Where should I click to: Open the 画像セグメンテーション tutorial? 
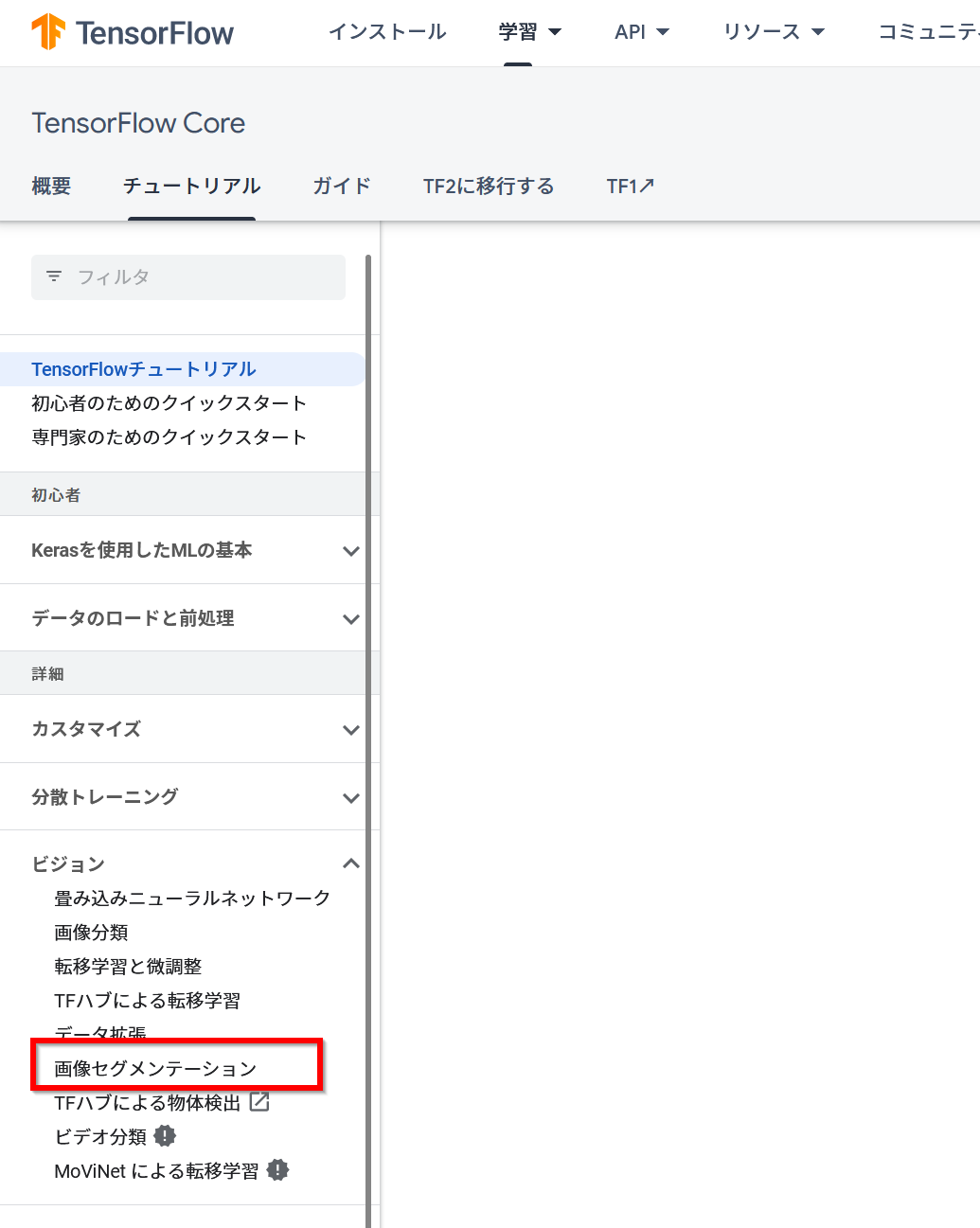[155, 1068]
